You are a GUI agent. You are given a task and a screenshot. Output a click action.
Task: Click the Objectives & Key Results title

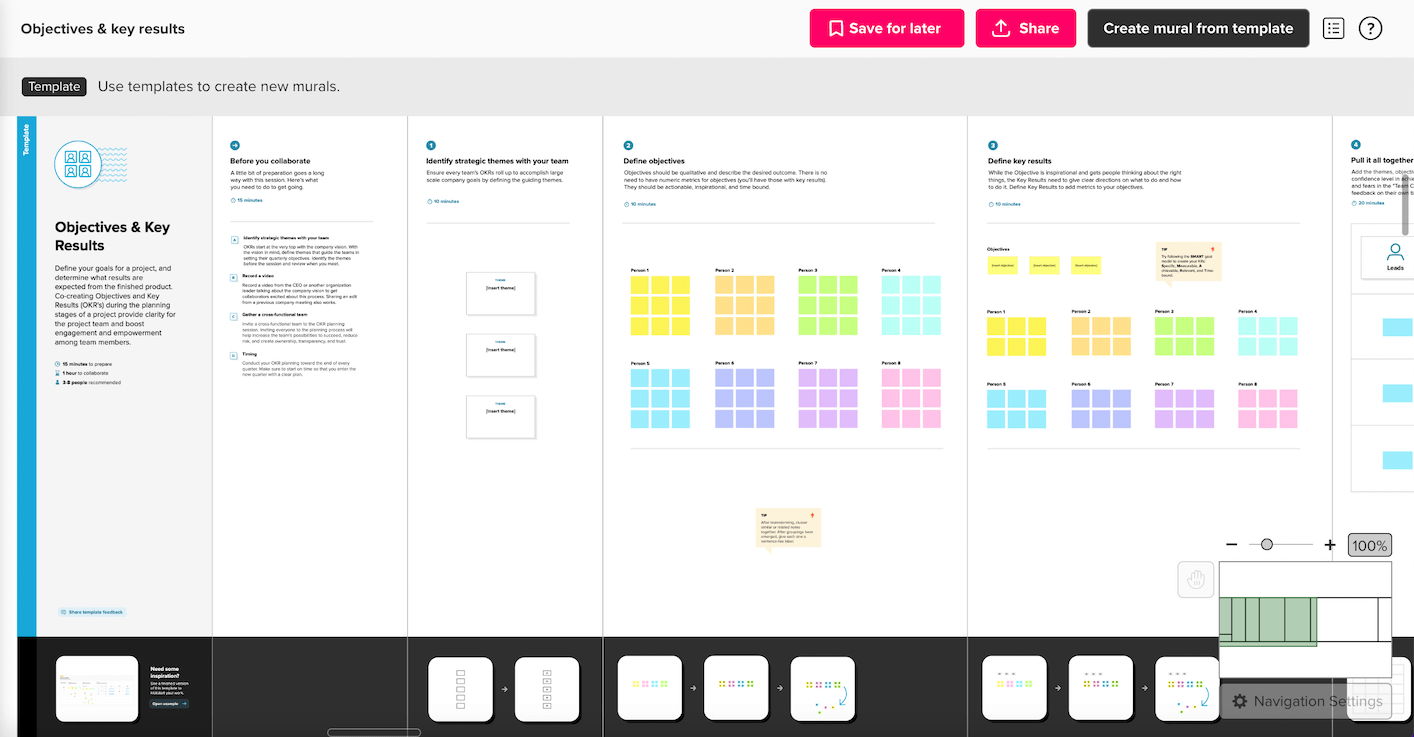tap(112, 236)
